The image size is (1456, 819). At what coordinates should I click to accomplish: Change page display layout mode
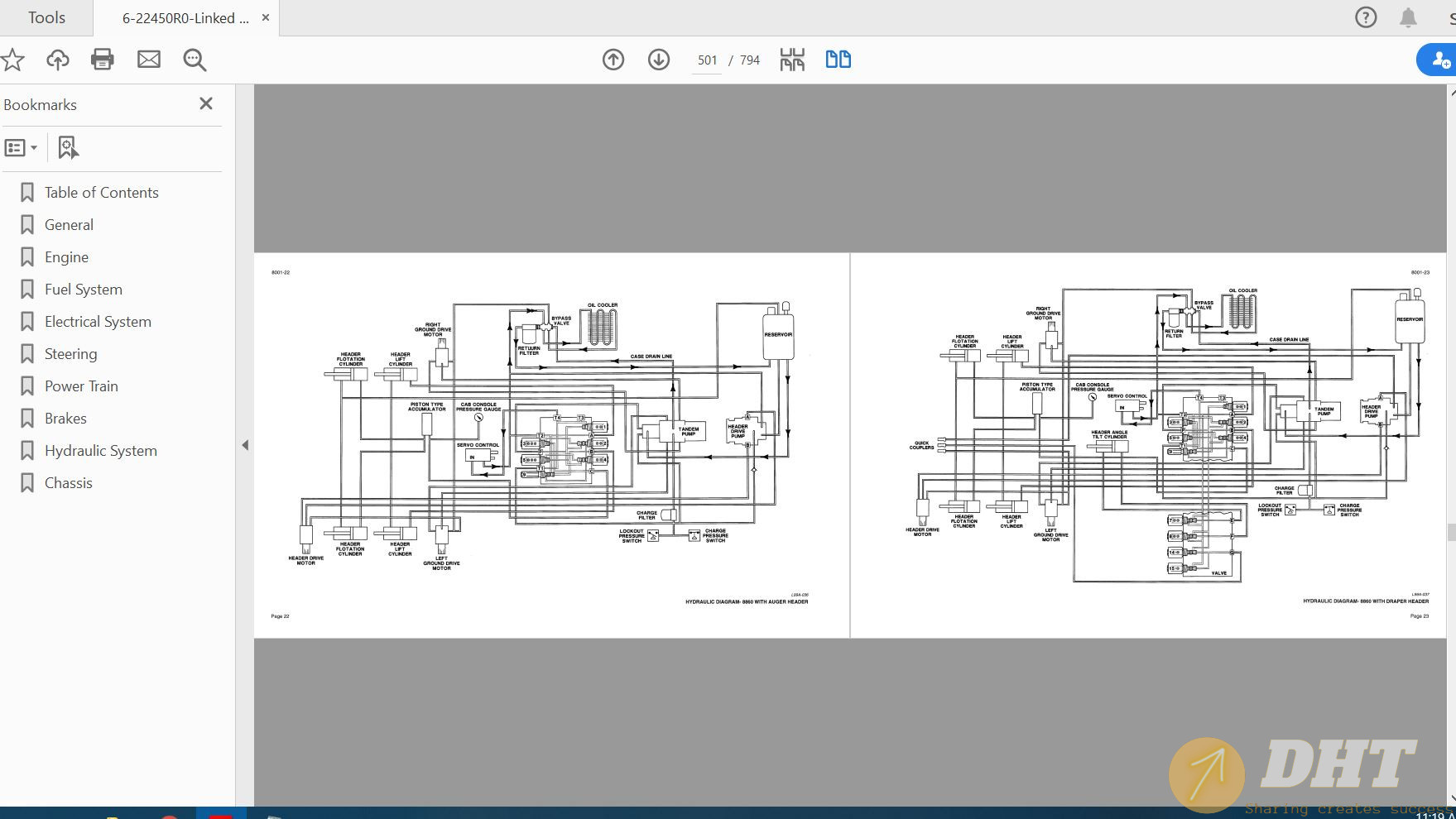coord(791,59)
